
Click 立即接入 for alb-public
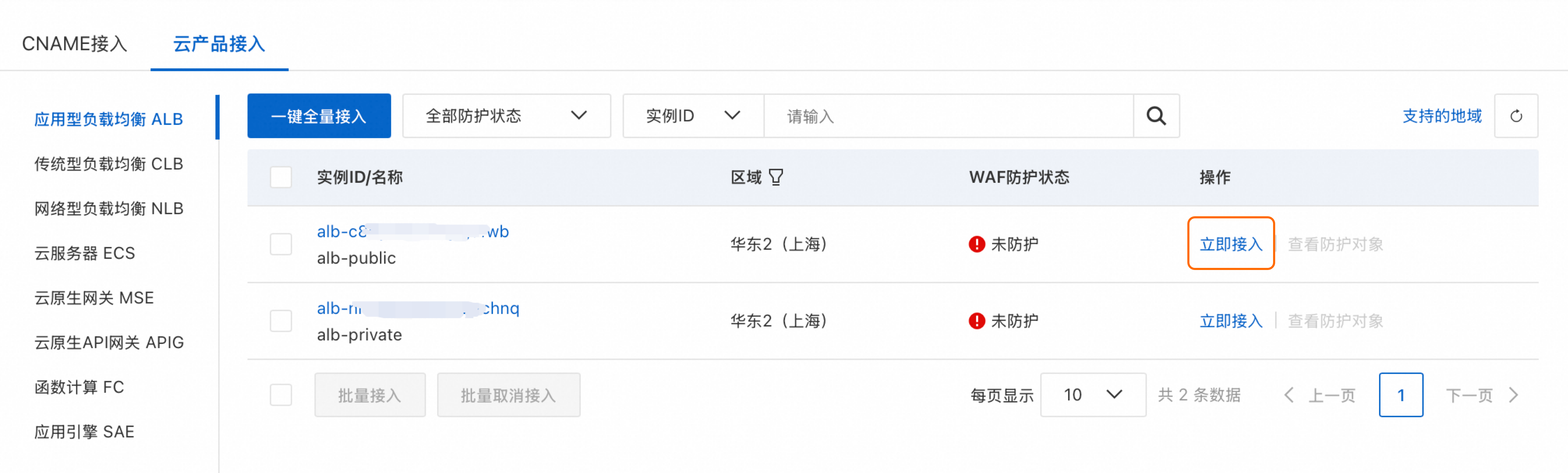click(1231, 244)
